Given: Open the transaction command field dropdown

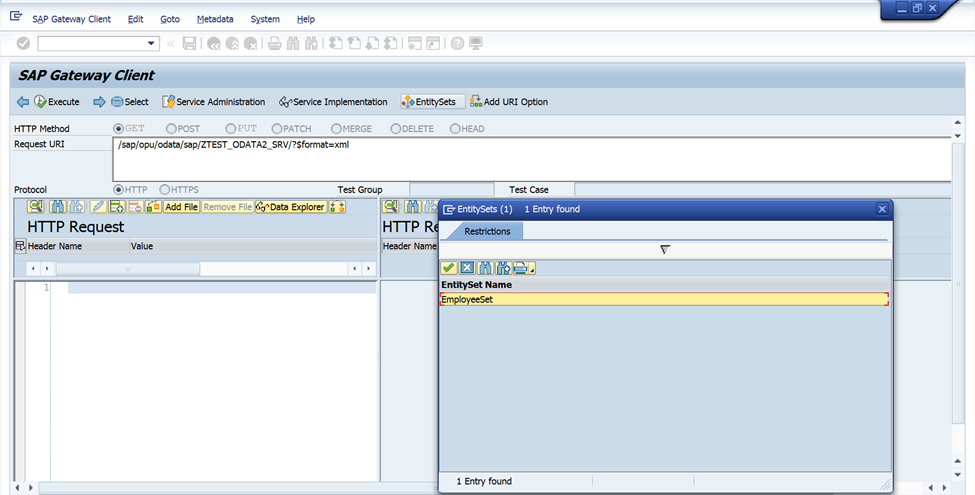Looking at the screenshot, I should pyautogui.click(x=150, y=44).
